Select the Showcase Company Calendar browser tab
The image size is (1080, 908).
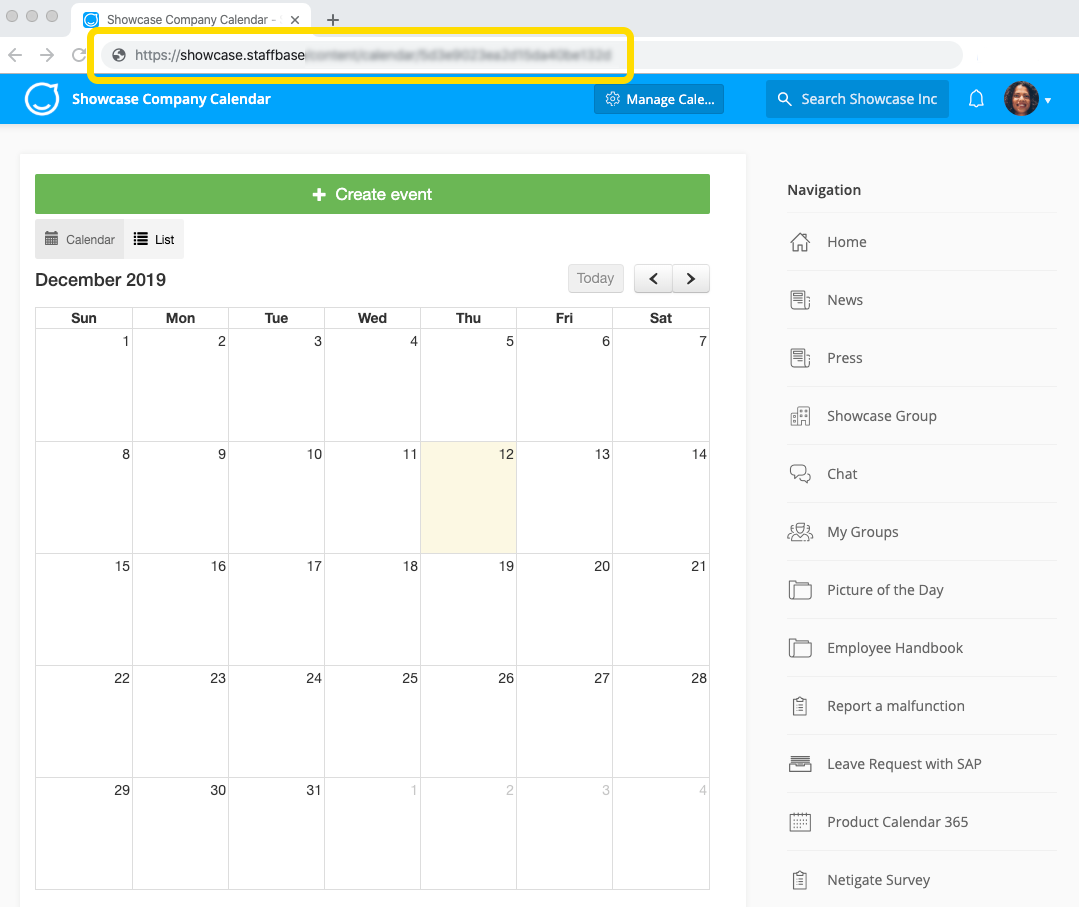coord(190,20)
